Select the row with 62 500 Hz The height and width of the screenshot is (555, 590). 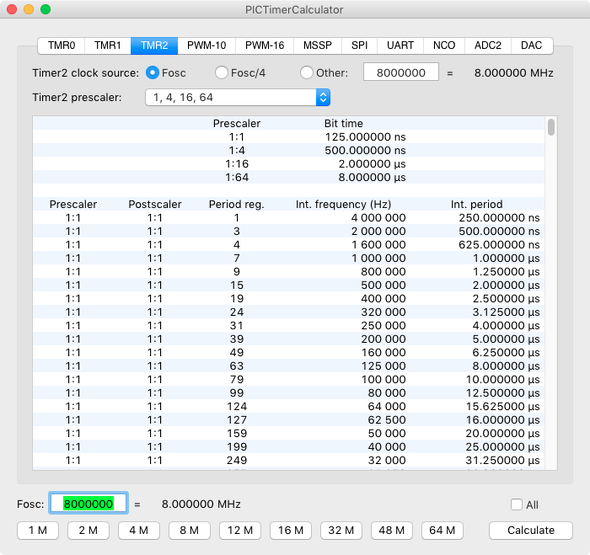tap(289, 420)
